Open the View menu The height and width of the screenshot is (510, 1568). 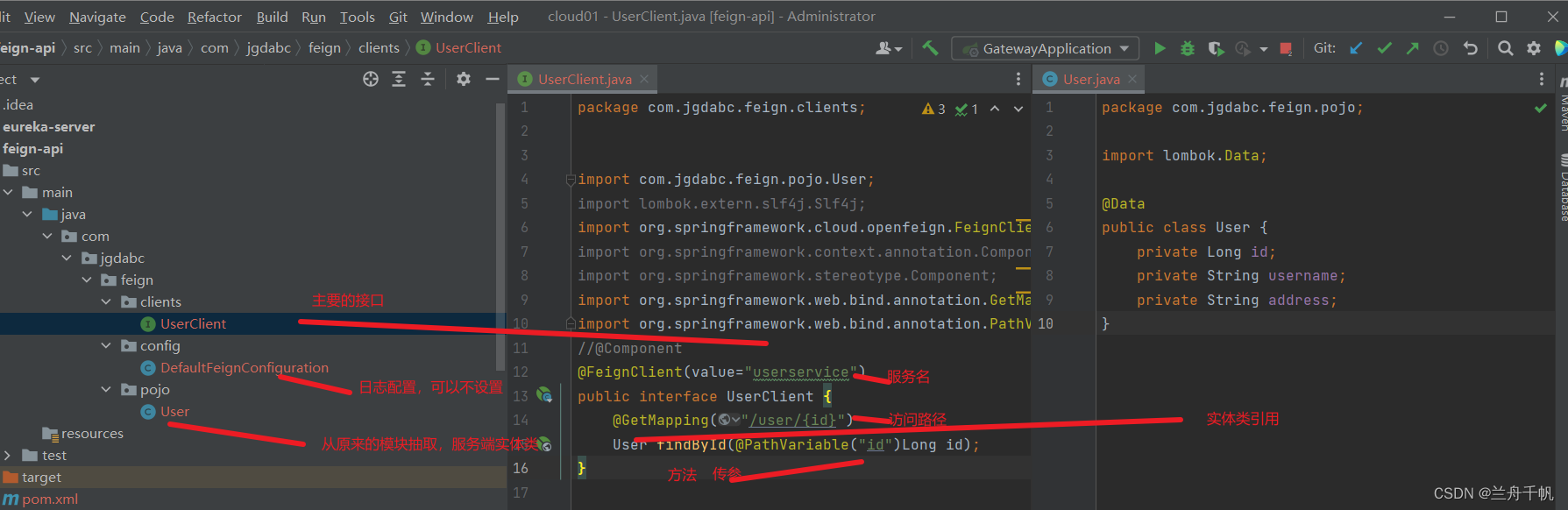(x=39, y=17)
